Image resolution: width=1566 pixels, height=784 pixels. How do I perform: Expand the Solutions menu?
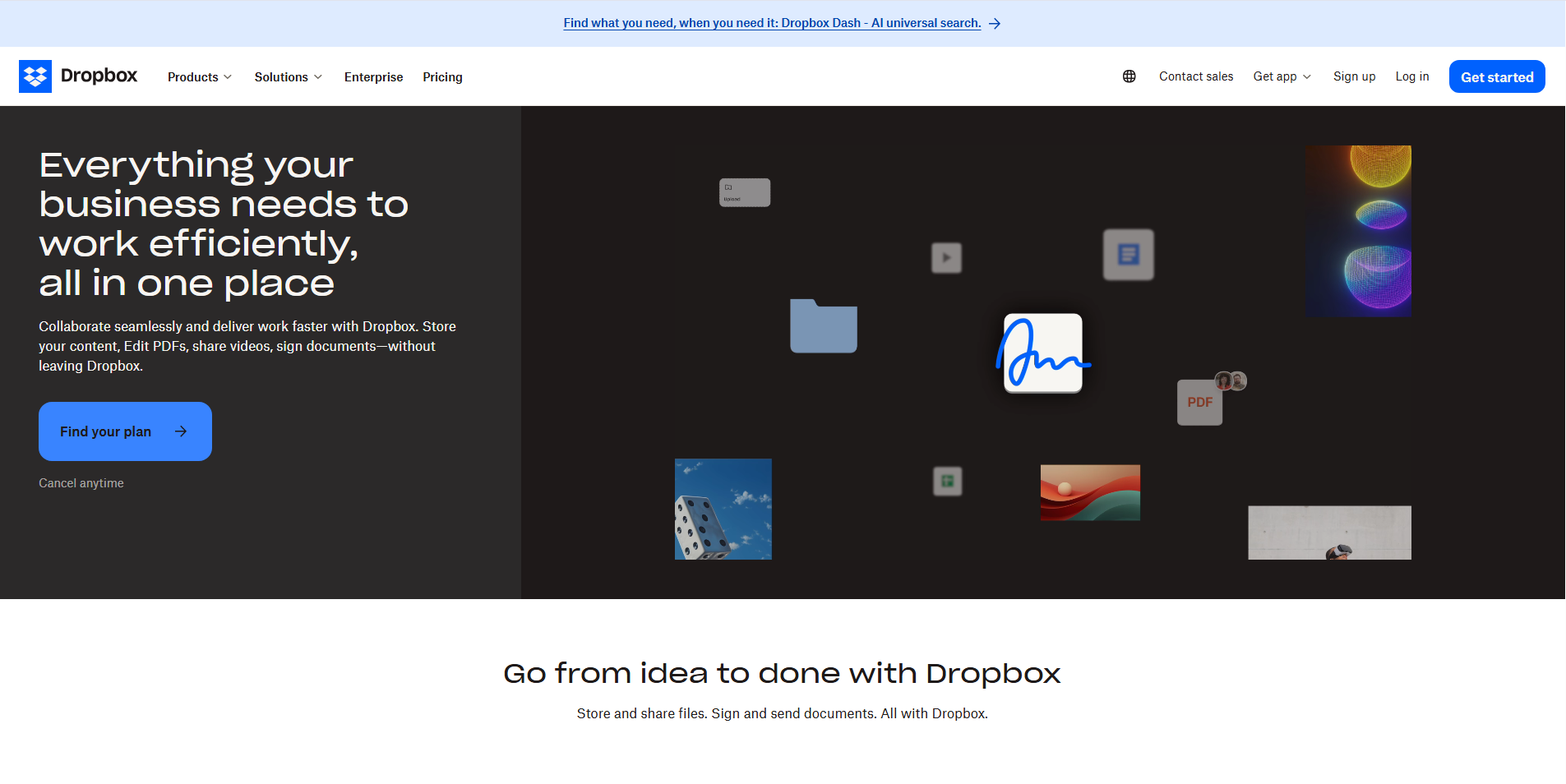click(288, 76)
